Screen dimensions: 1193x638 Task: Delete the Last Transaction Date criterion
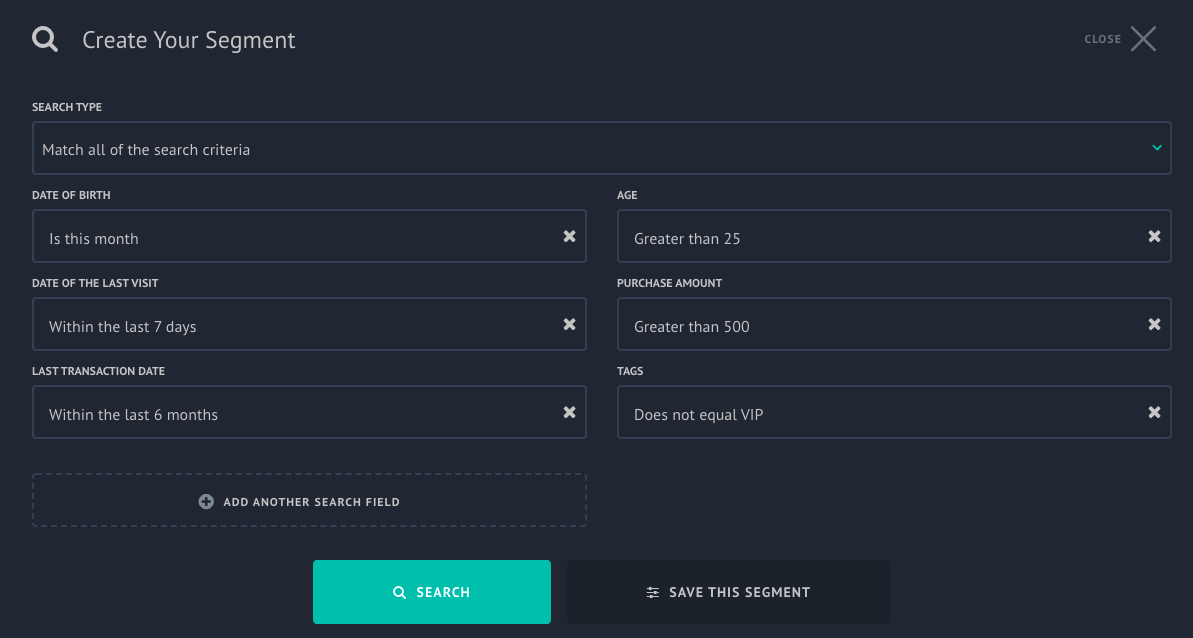click(569, 412)
